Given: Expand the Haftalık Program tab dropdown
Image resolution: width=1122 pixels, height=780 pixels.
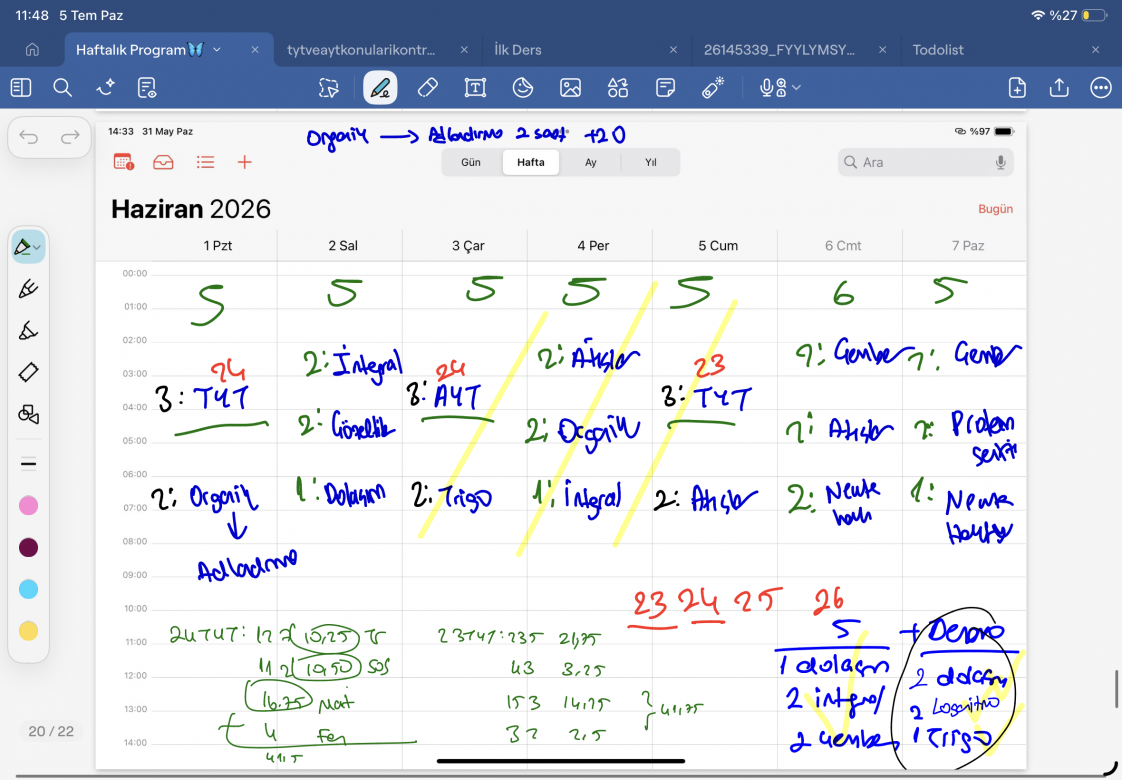Looking at the screenshot, I should click(x=217, y=50).
